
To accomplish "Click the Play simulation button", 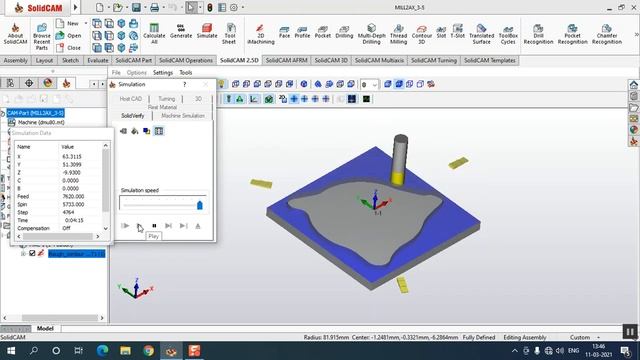I will (x=140, y=226).
